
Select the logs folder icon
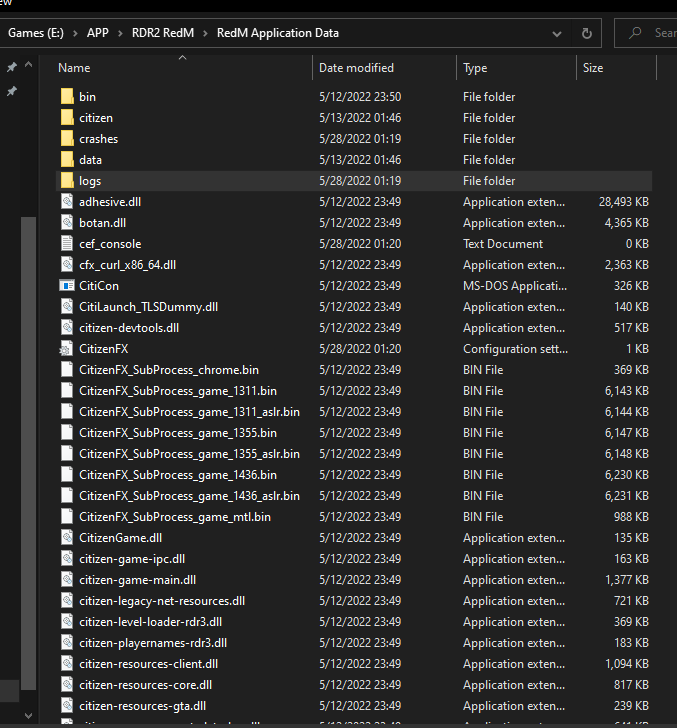pos(67,181)
